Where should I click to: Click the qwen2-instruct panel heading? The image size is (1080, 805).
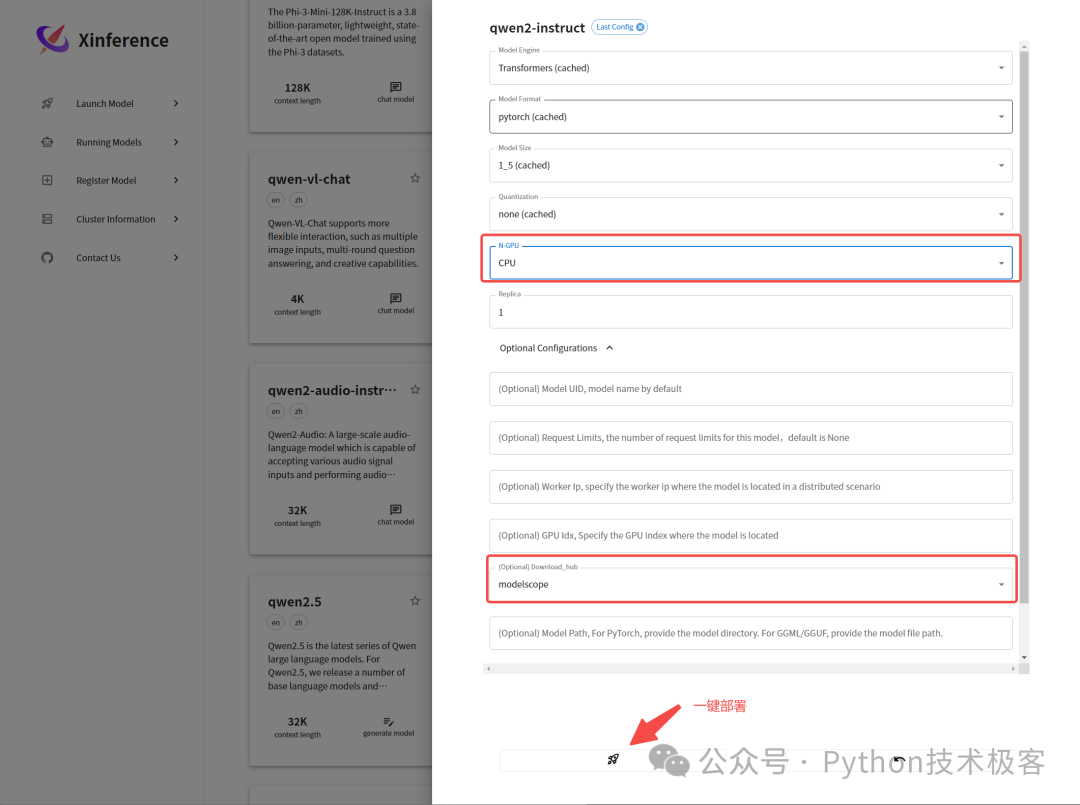pos(537,28)
